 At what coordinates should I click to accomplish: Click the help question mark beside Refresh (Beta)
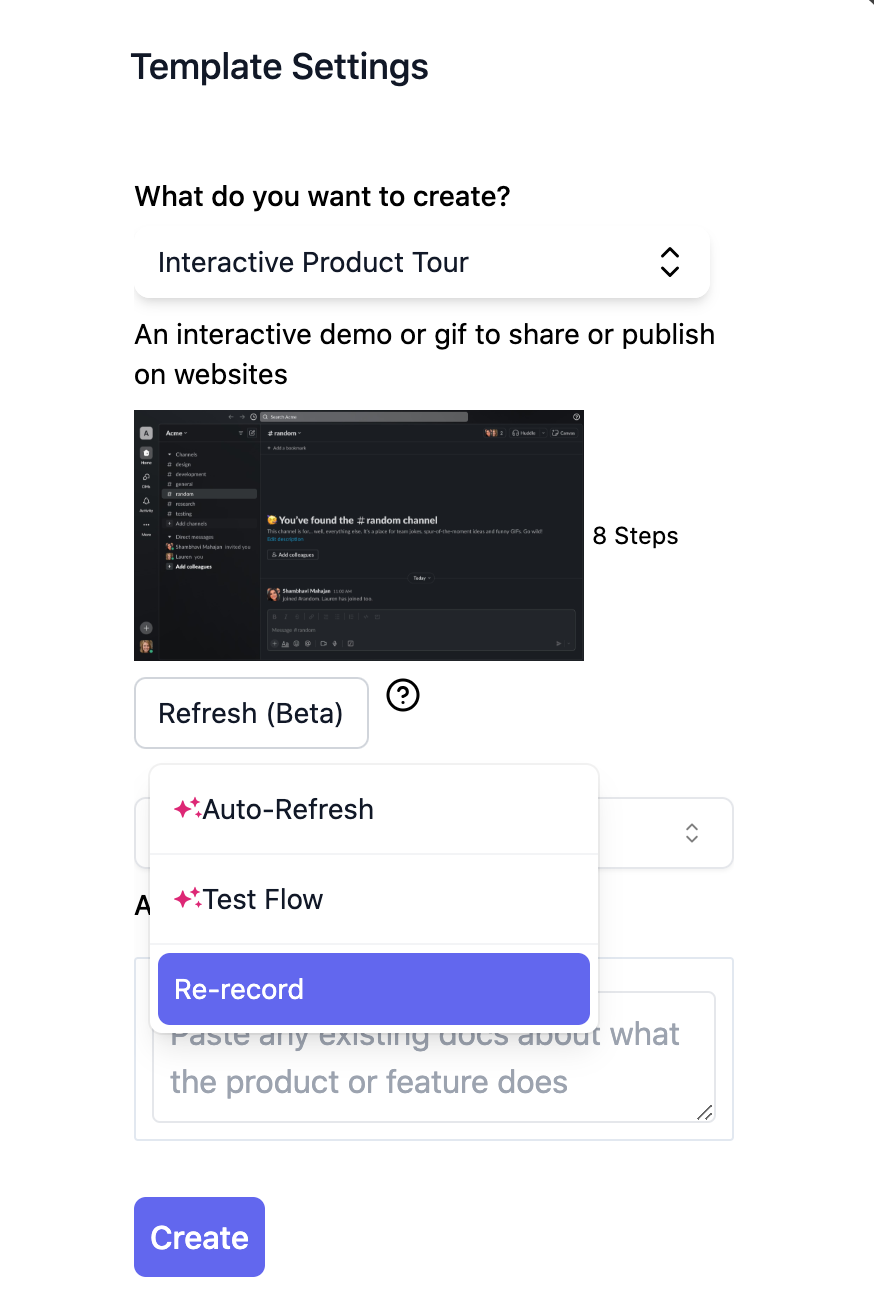click(x=403, y=695)
